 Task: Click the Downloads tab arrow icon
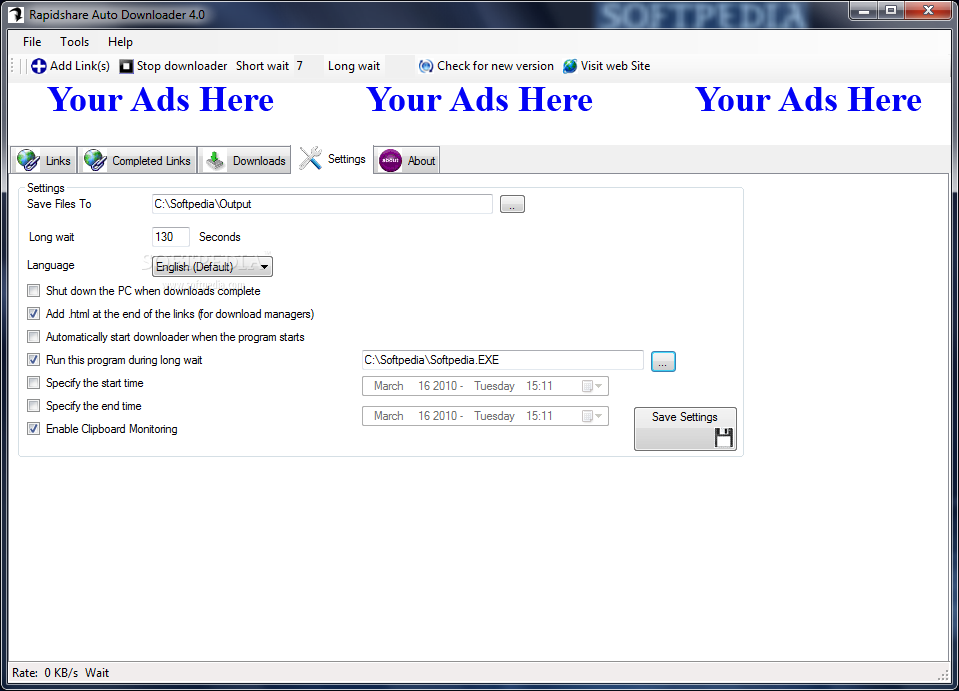pos(215,160)
